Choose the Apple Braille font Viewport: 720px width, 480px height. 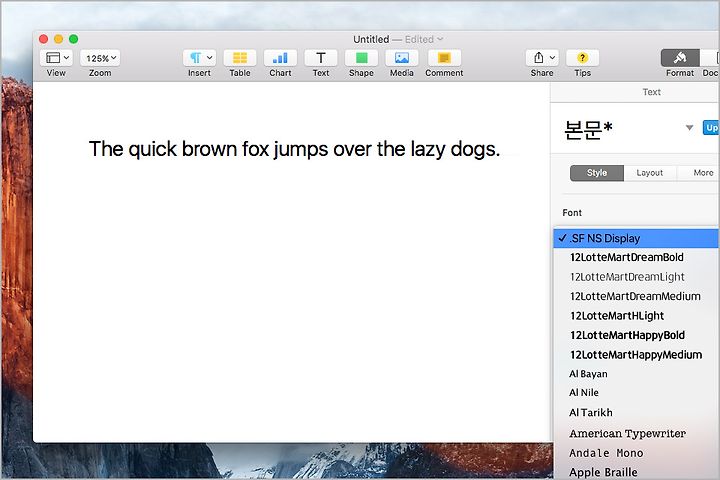[x=636, y=472]
